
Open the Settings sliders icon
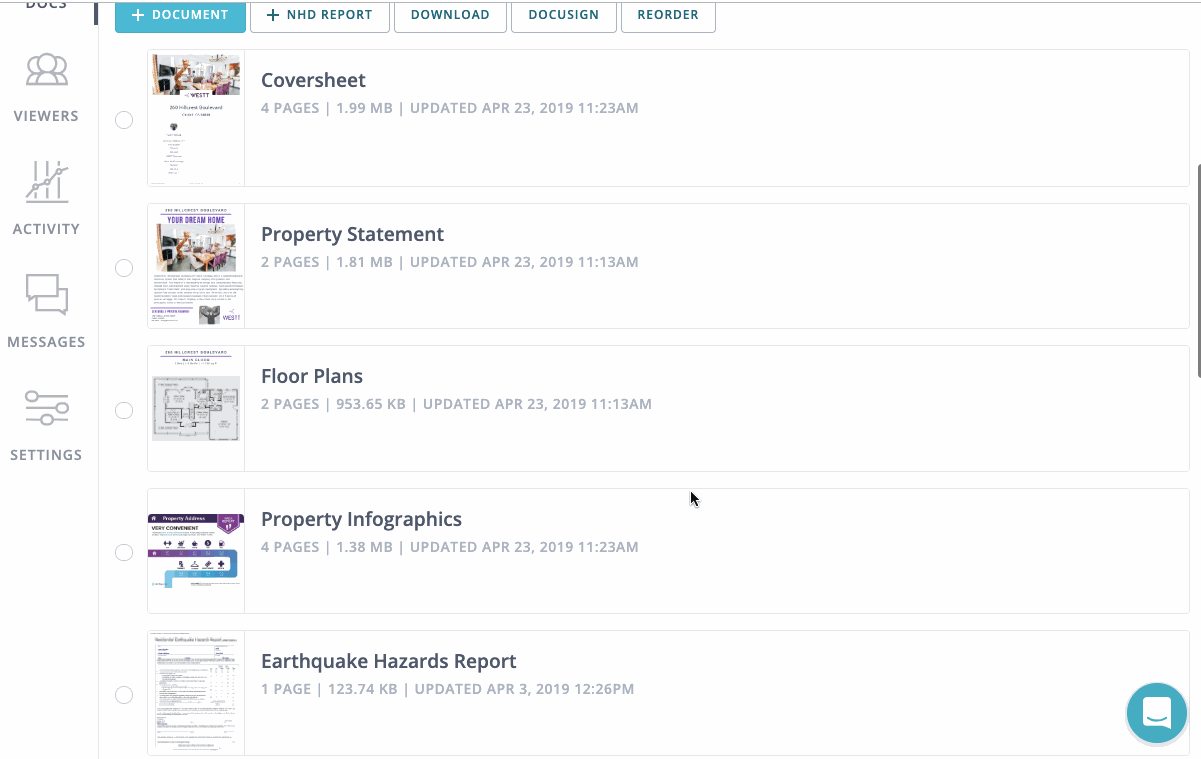pyautogui.click(x=46, y=408)
